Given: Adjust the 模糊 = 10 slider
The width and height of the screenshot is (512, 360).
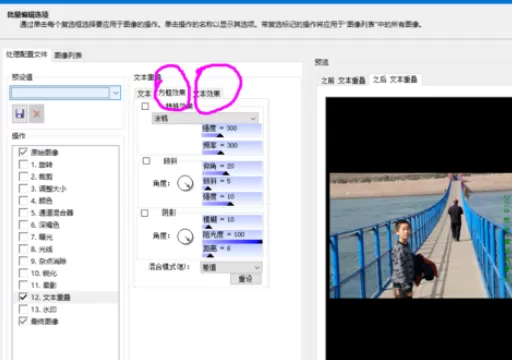Looking at the screenshot, I should 232,222.
